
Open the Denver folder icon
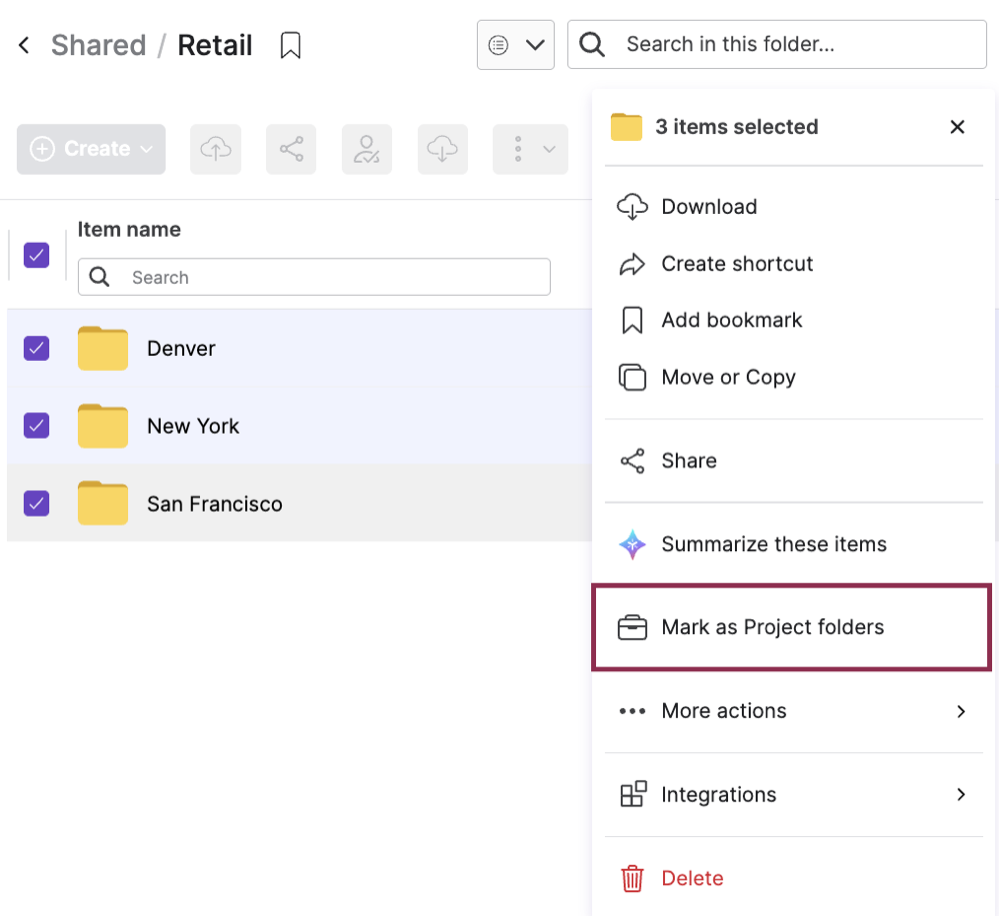click(102, 349)
